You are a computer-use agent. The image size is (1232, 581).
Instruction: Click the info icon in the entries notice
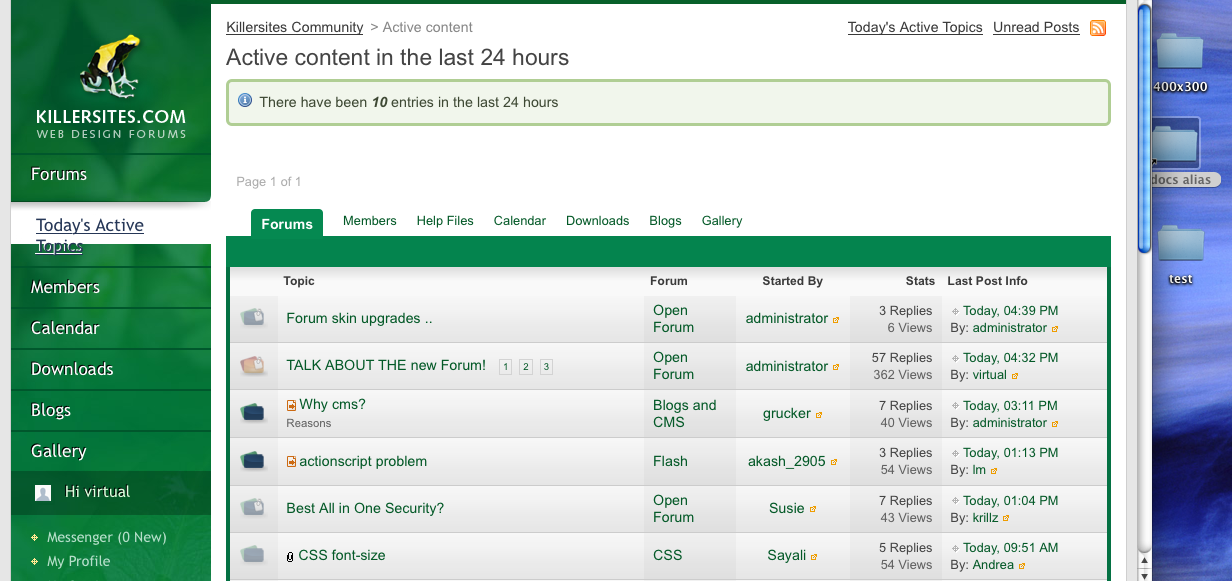point(245,101)
